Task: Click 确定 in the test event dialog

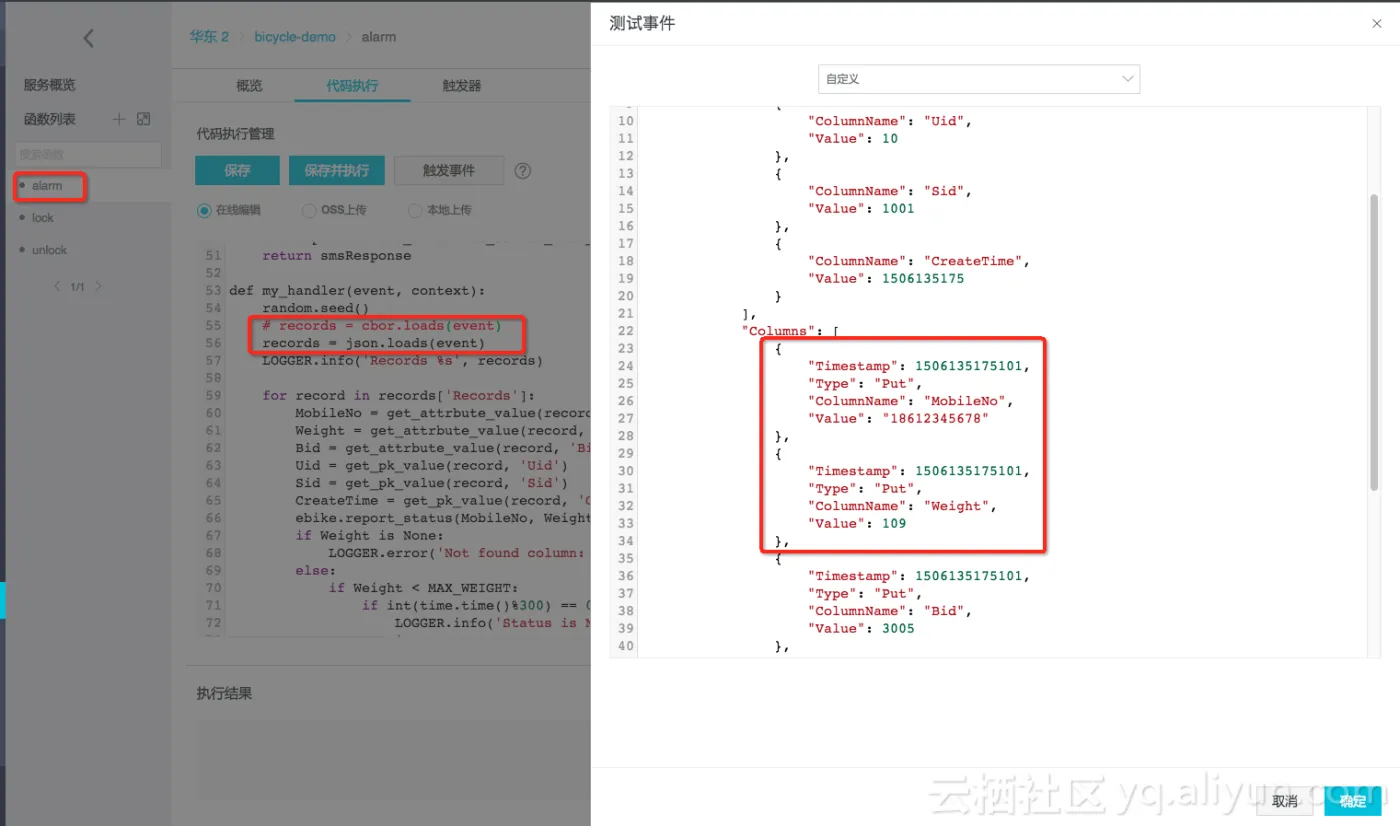Action: pyautogui.click(x=1352, y=801)
